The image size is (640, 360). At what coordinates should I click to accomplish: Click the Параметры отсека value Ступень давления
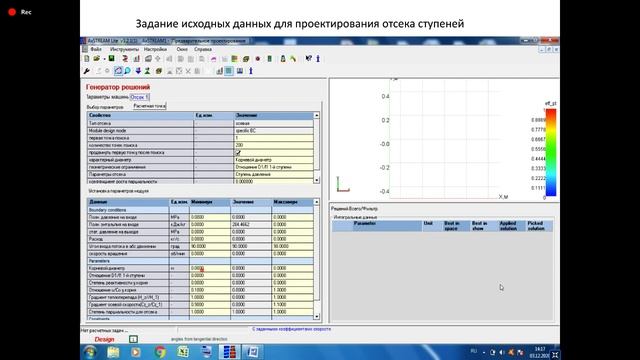[x=274, y=174]
